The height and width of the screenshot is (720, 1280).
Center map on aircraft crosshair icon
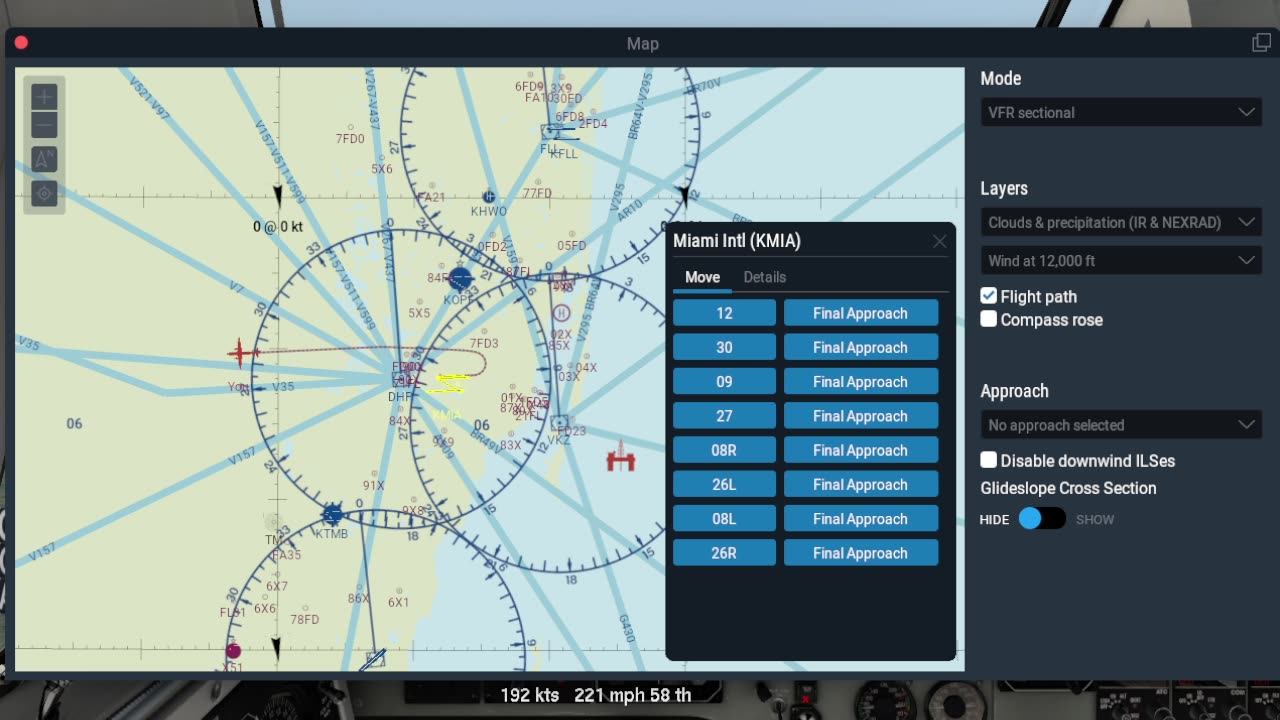tap(44, 193)
